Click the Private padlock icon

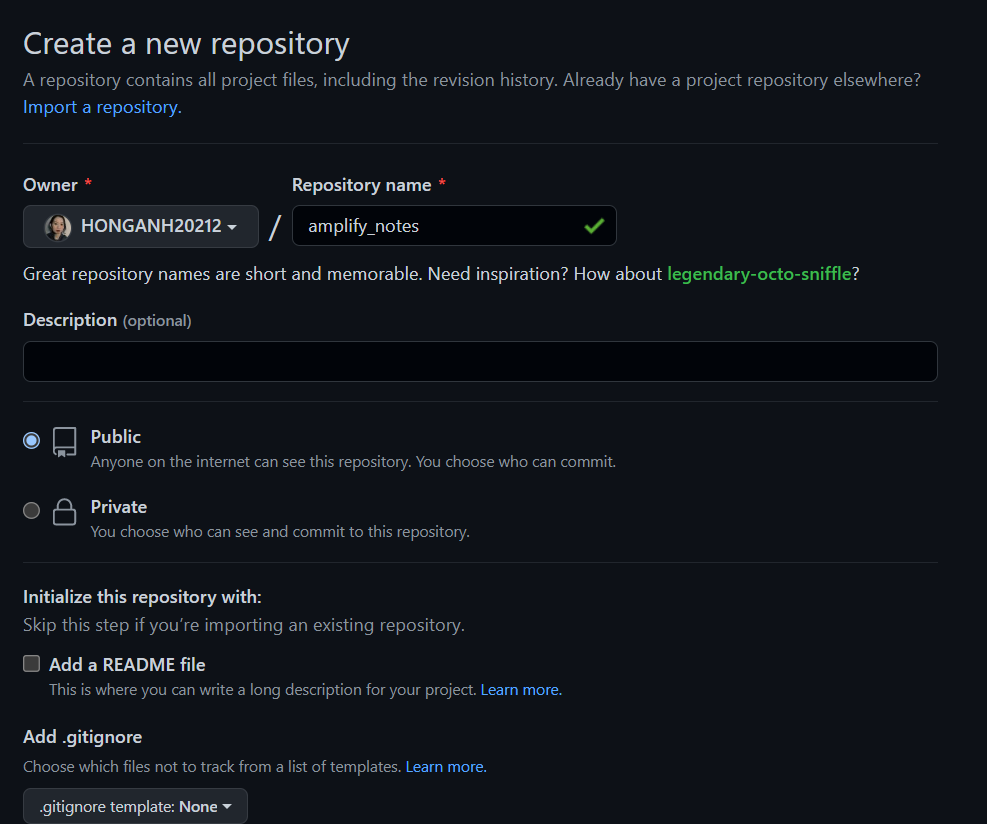pyautogui.click(x=64, y=512)
